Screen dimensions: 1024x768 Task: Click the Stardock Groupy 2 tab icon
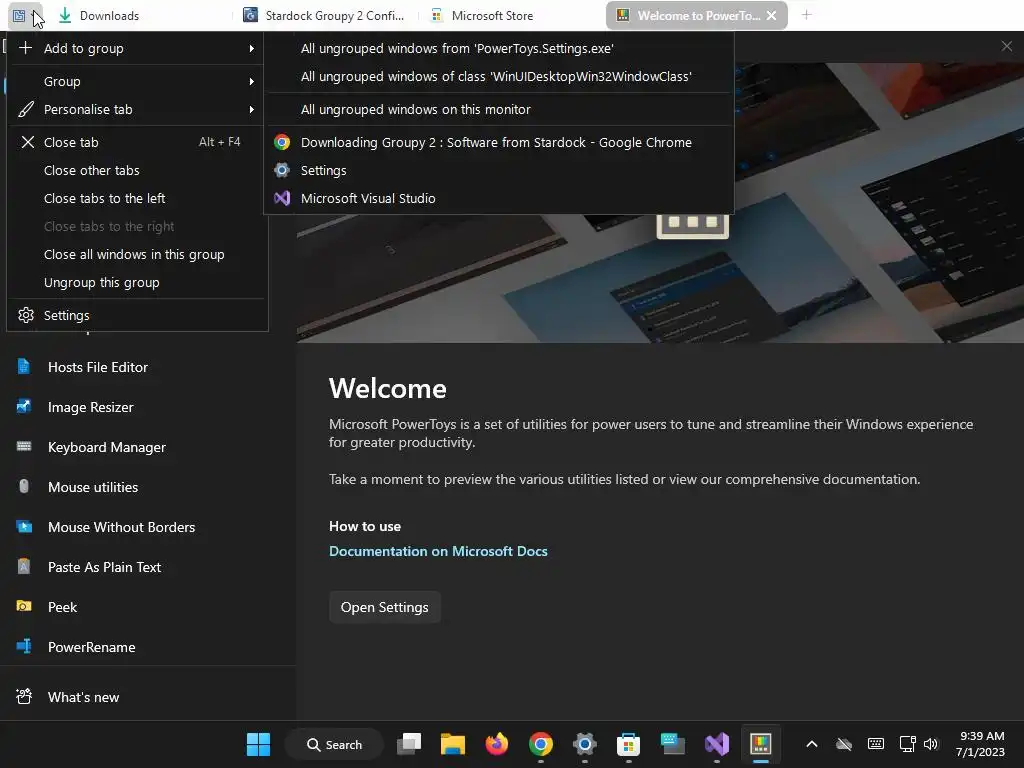pyautogui.click(x=250, y=15)
